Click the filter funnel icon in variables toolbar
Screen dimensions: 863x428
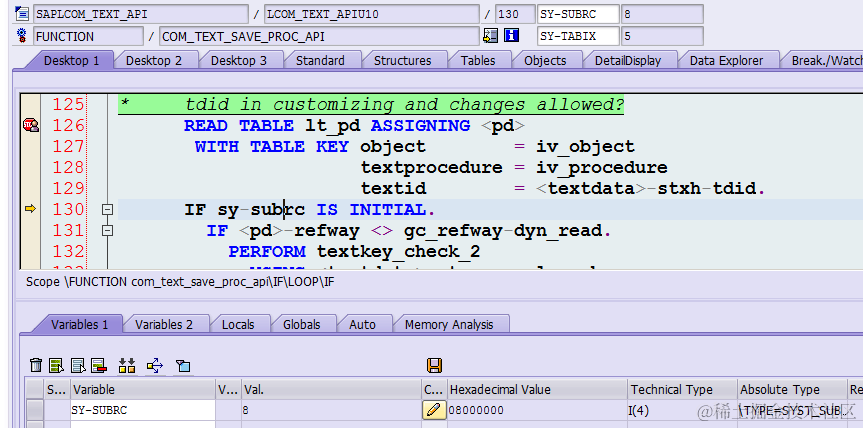[x=183, y=365]
